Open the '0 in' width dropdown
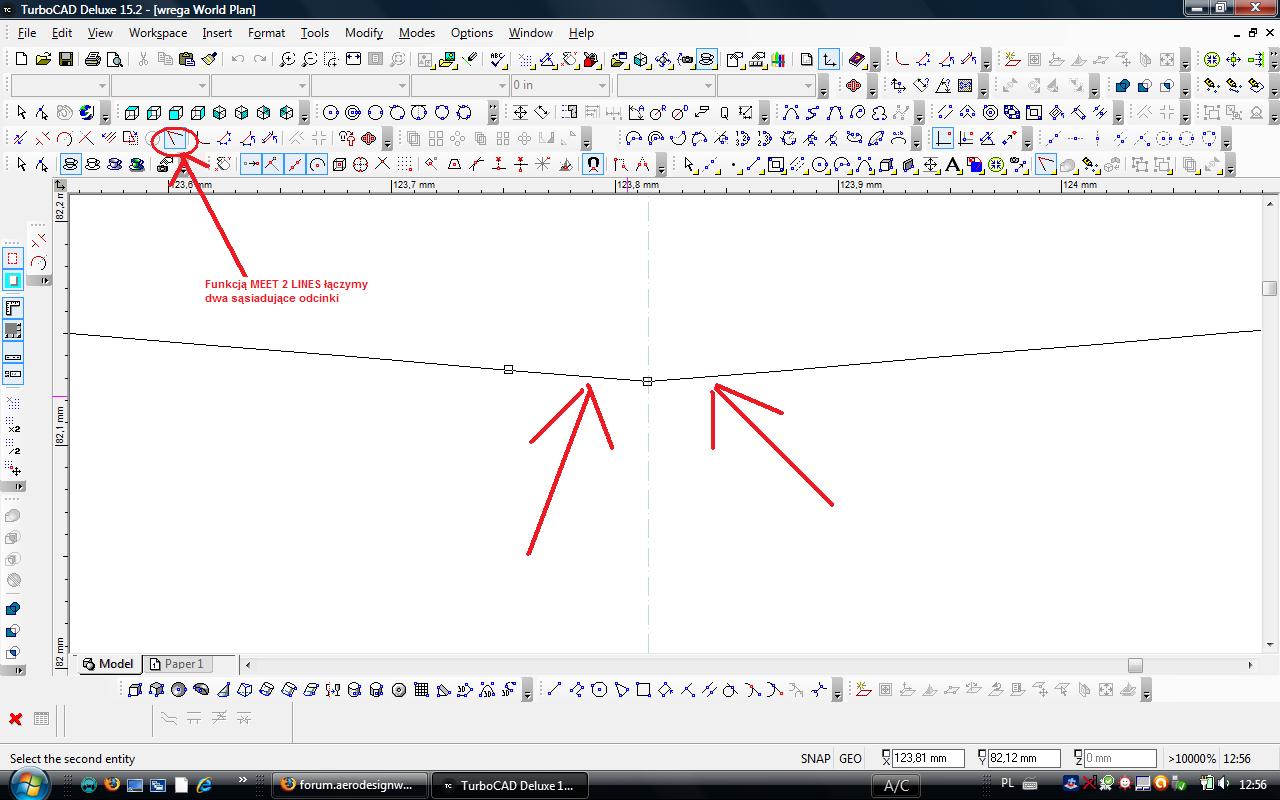The width and height of the screenshot is (1280, 800). (x=602, y=86)
